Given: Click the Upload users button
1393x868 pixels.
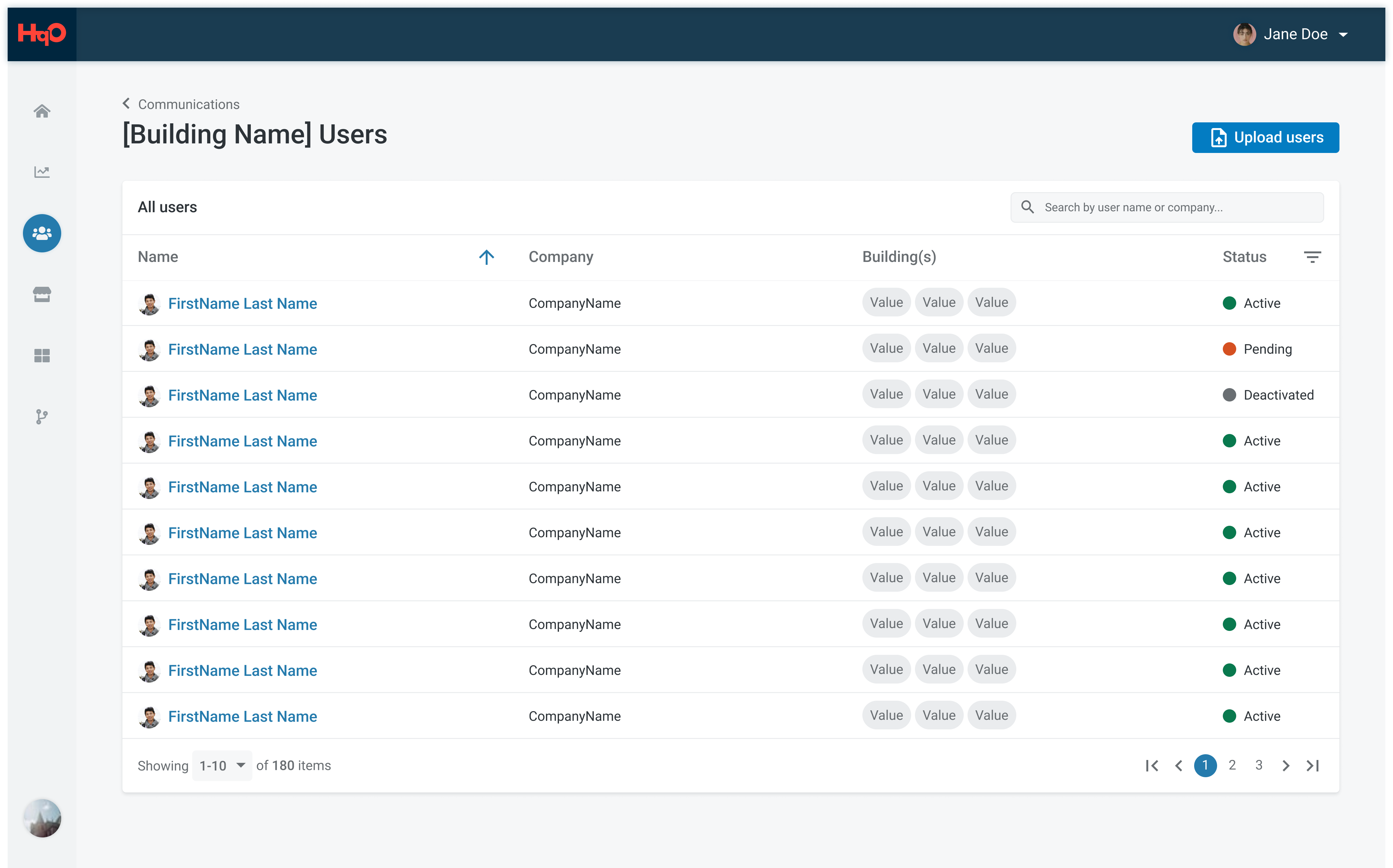Looking at the screenshot, I should tap(1265, 137).
